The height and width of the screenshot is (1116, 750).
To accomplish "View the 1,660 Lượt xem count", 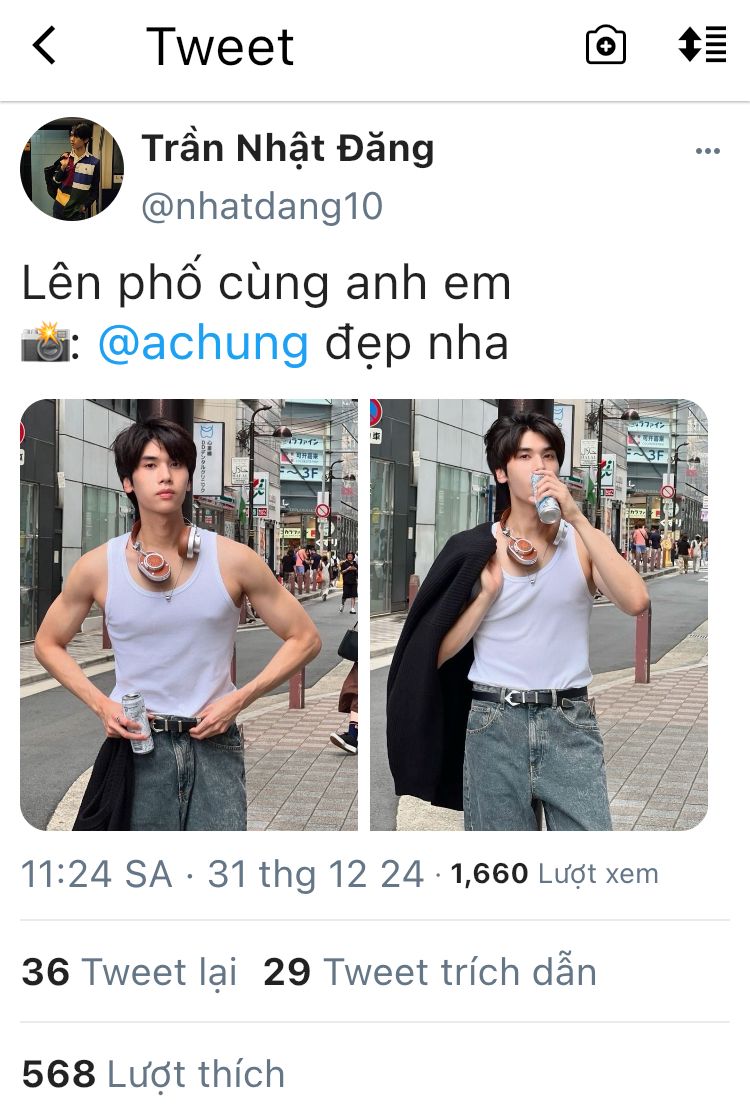I will click(554, 874).
